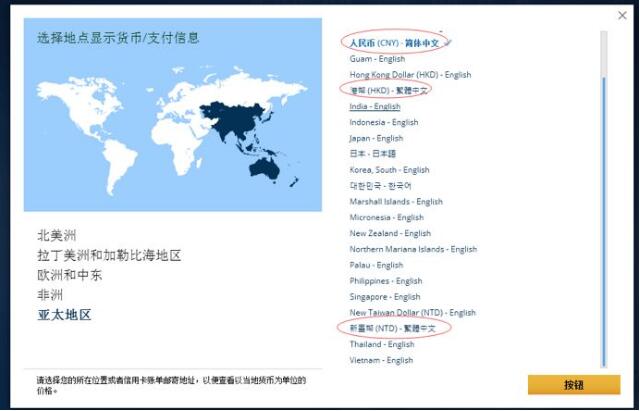Click the country list vertical scrollbar
The width and height of the screenshot is (640, 411).
point(602,200)
